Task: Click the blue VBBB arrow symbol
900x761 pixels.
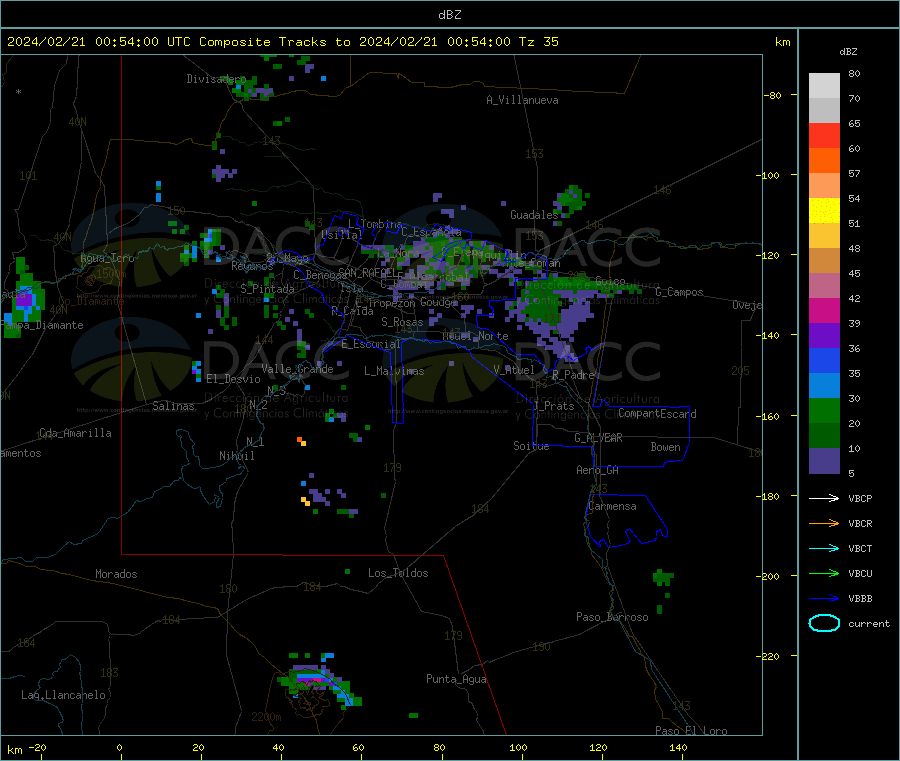Action: 824,599
